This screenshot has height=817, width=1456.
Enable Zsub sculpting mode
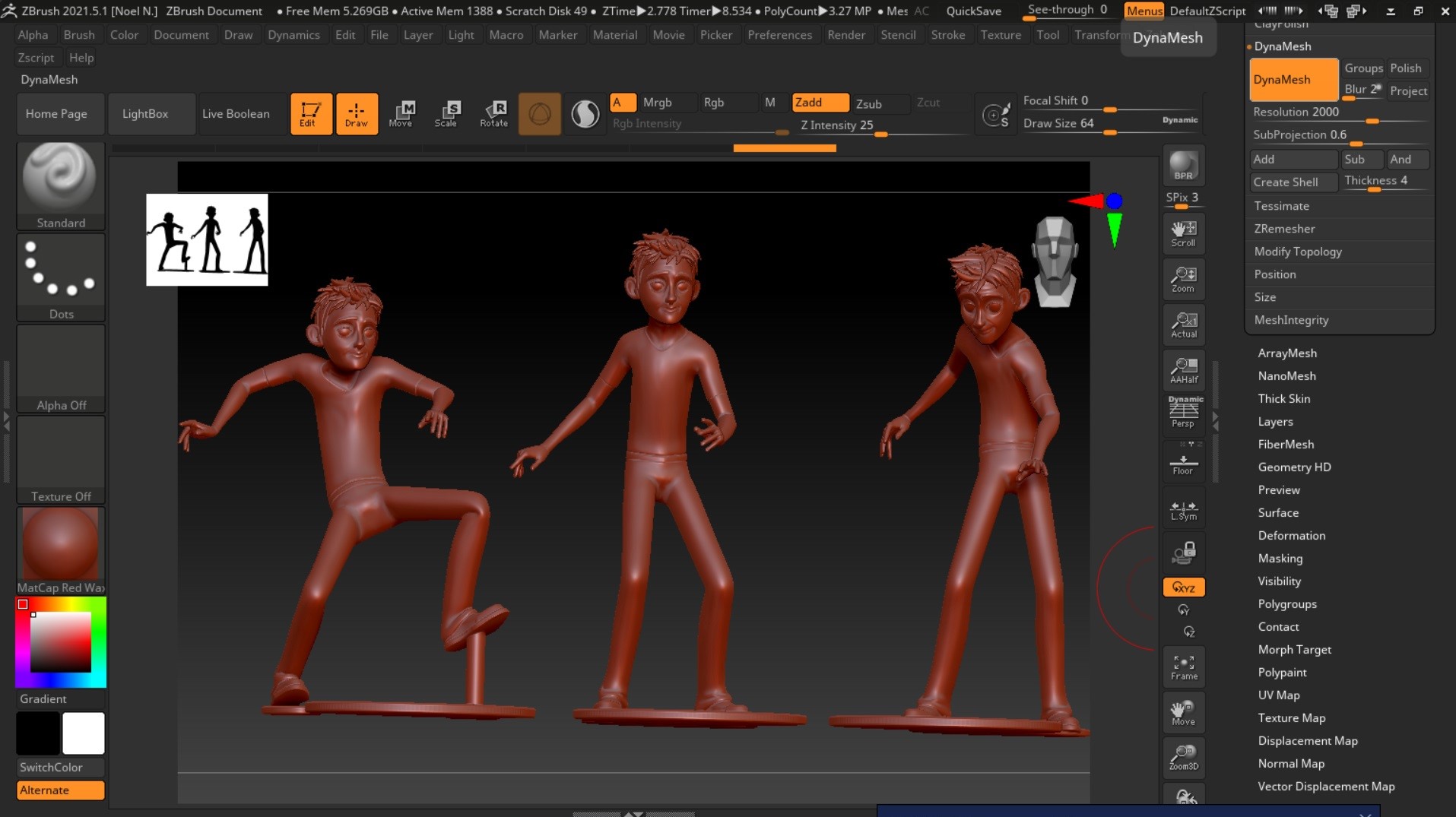coord(868,103)
